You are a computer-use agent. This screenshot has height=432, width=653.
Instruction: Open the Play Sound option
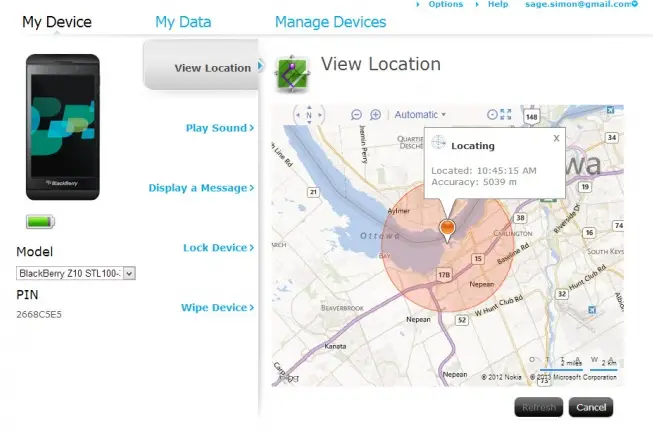219,128
